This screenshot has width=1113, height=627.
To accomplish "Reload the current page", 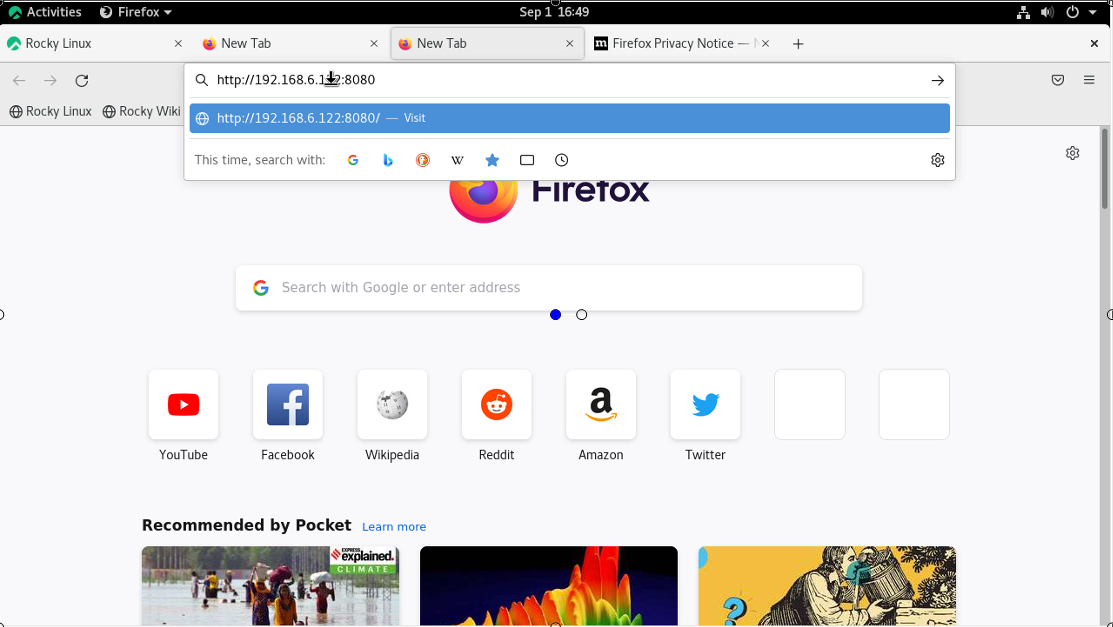I will [82, 80].
